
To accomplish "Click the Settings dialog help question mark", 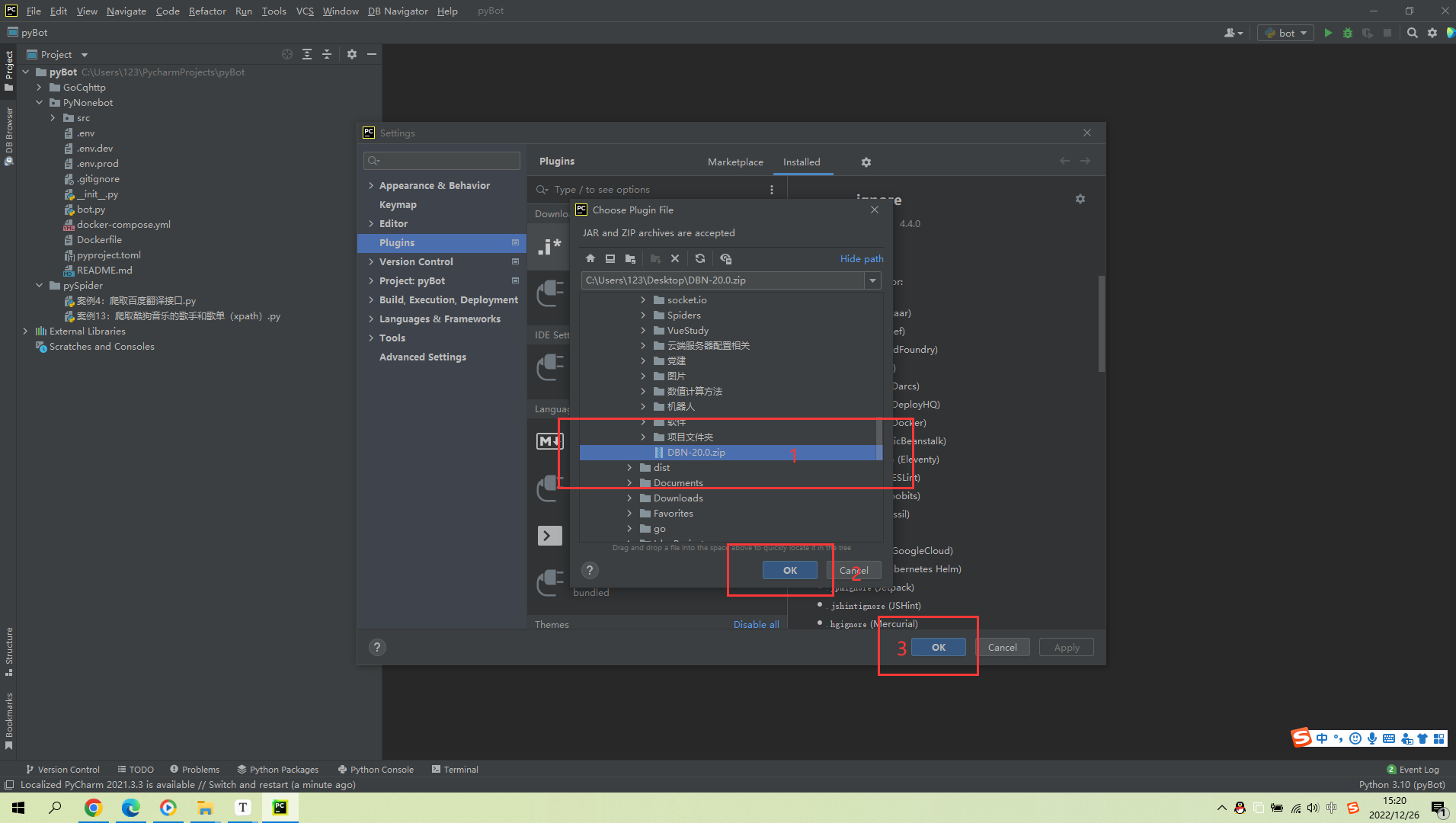I will [x=376, y=647].
